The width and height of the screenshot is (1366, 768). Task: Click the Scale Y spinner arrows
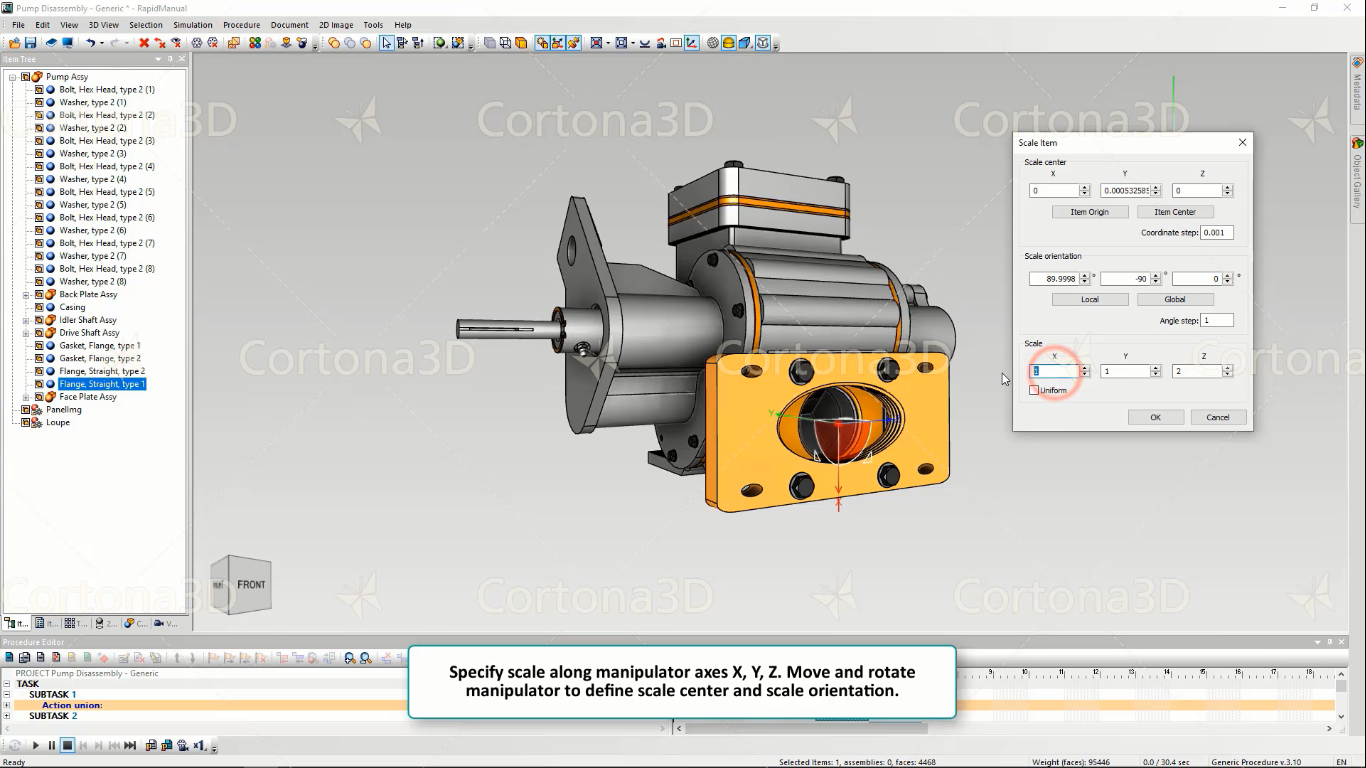(1156, 371)
